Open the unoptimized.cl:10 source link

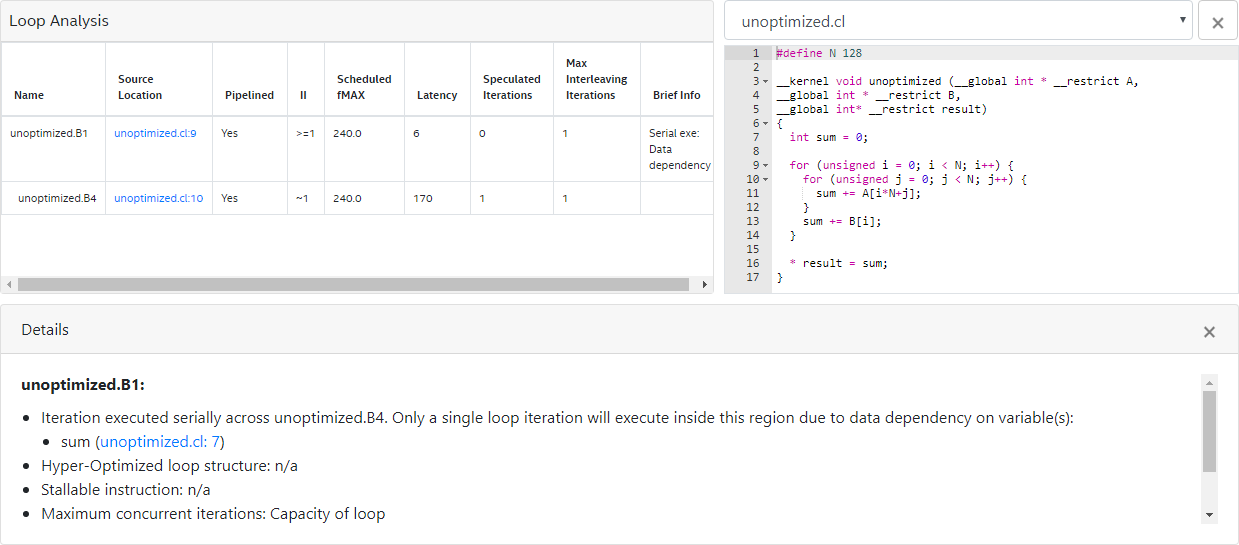tap(158, 198)
